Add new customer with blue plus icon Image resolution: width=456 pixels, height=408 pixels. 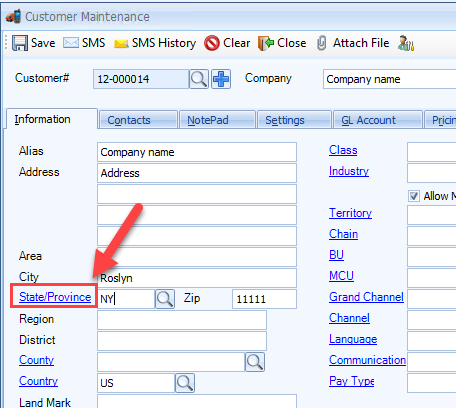221,79
